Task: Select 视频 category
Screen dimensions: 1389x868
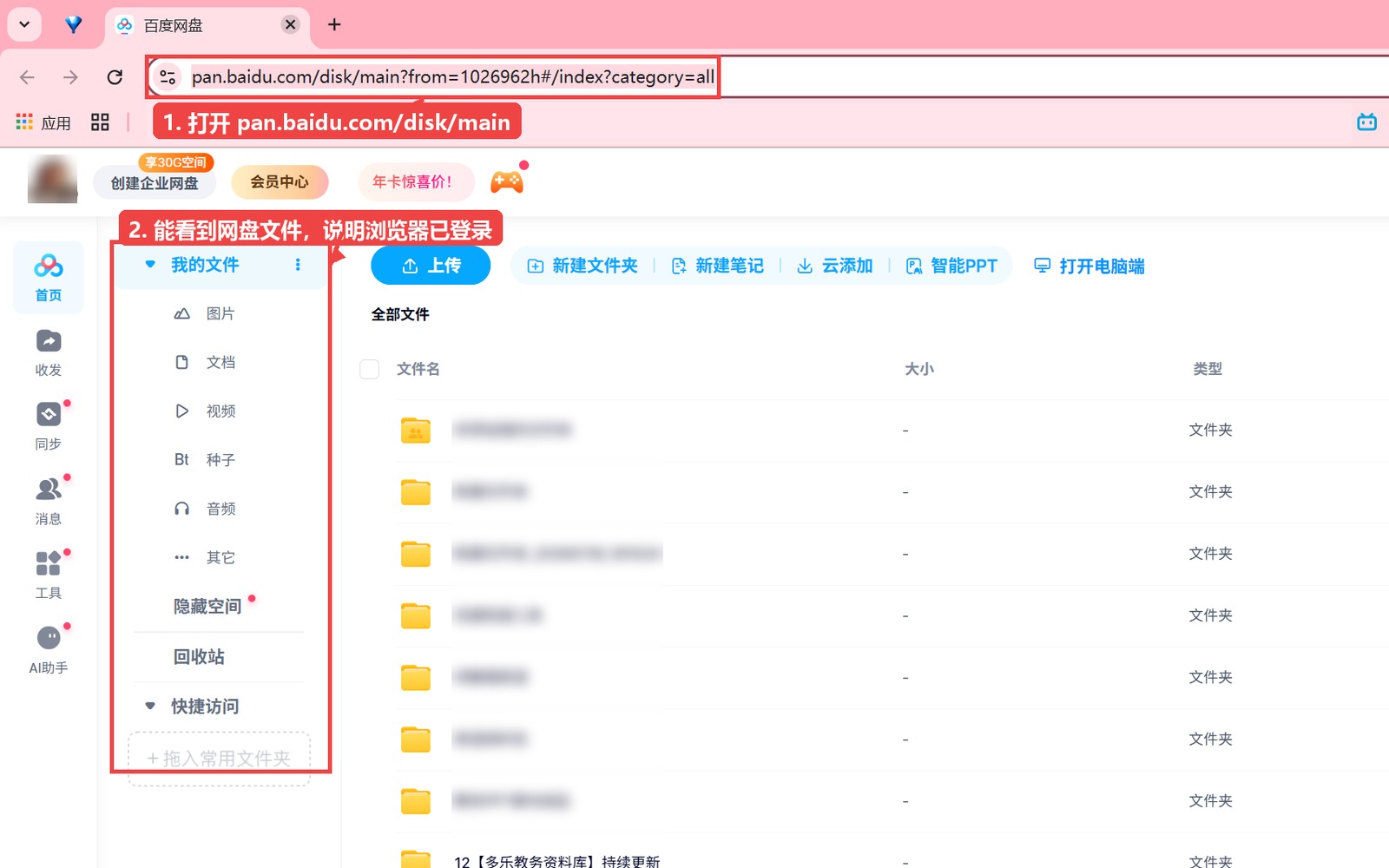Action: click(x=205, y=411)
